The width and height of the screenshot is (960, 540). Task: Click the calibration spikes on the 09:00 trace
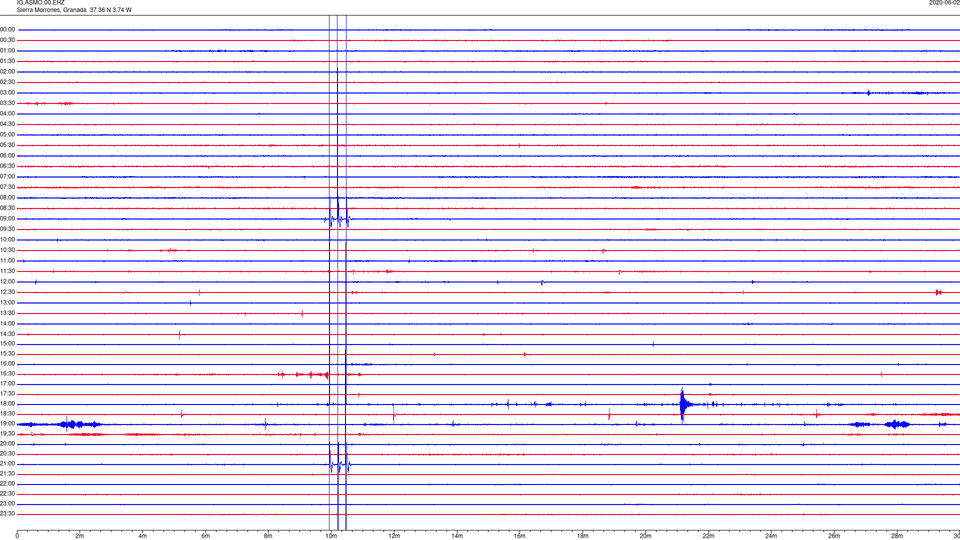tap(338, 219)
